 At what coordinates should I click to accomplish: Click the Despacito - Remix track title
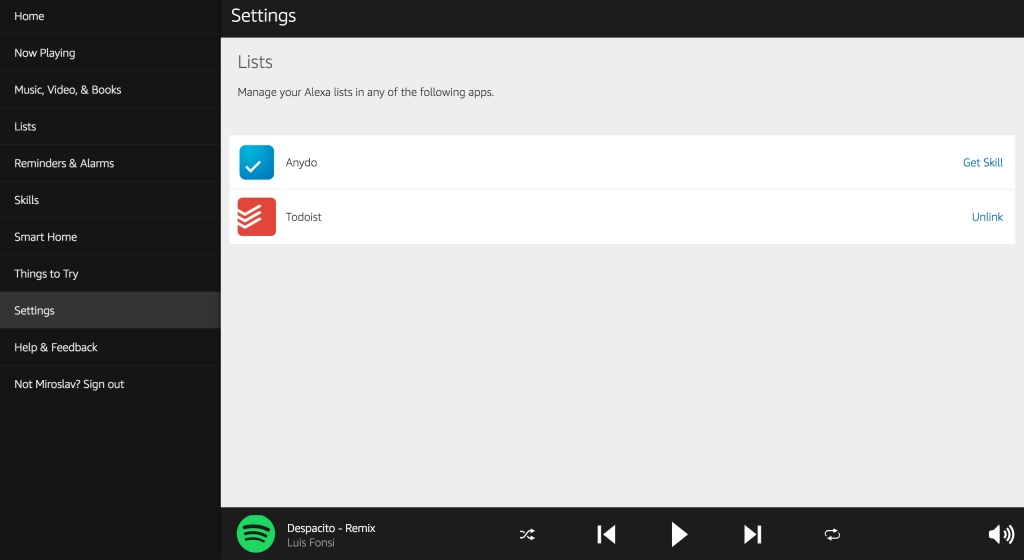[x=331, y=528]
